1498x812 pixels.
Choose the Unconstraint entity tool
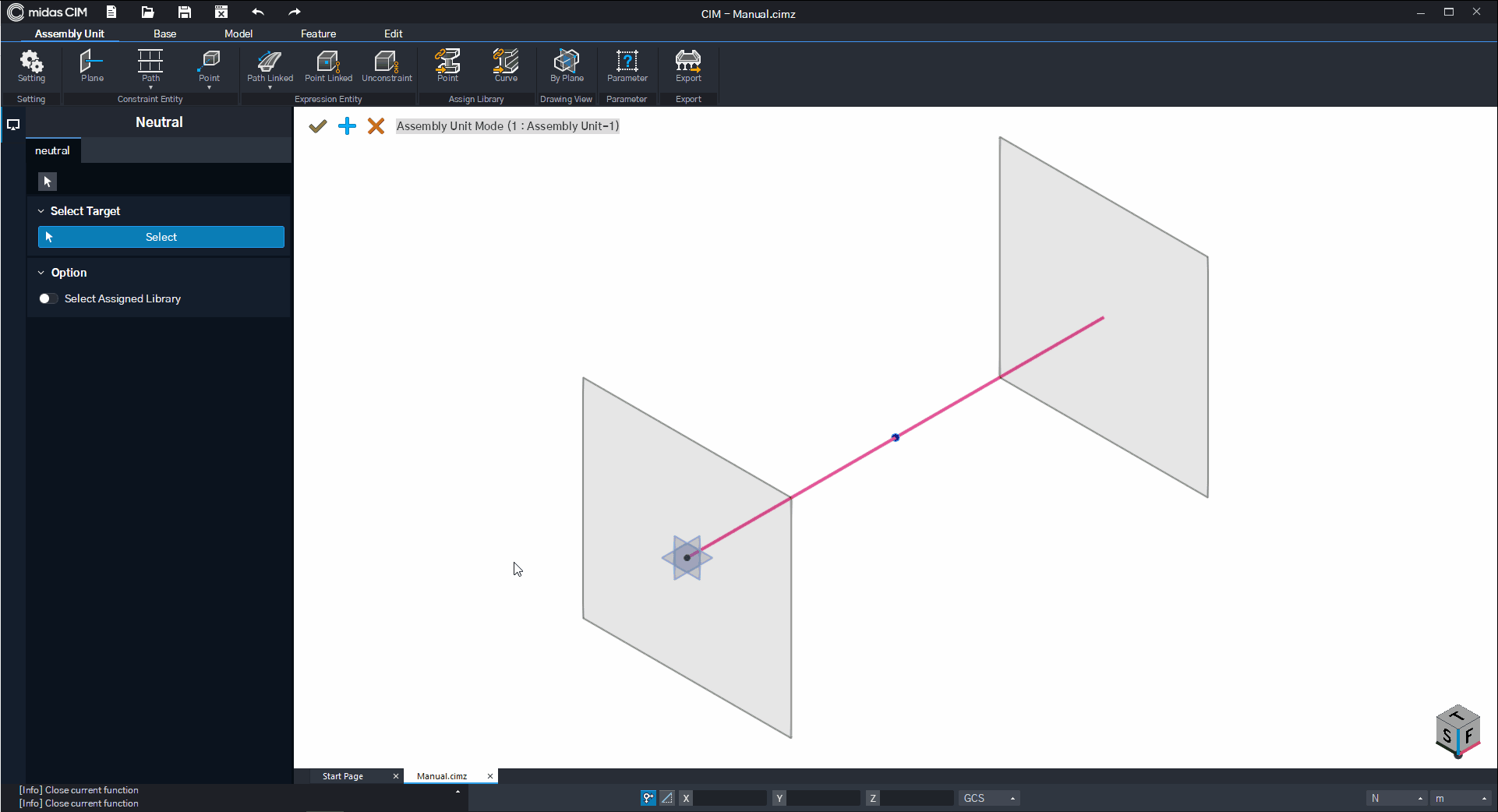click(x=387, y=65)
